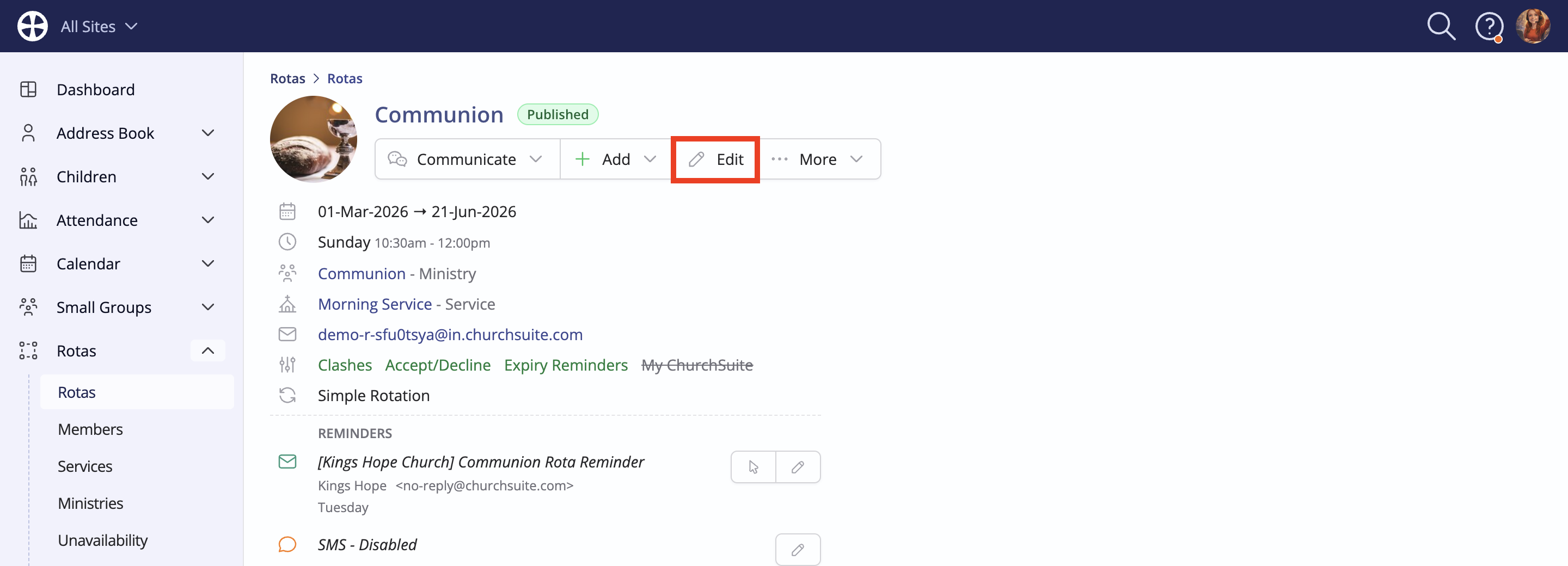Click the Communion rota photo
Image resolution: width=1568 pixels, height=566 pixels.
(314, 139)
